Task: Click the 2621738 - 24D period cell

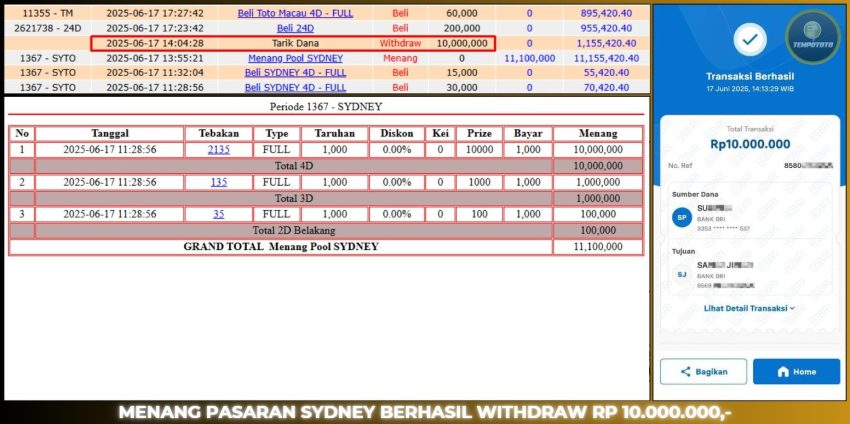Action: [48, 28]
